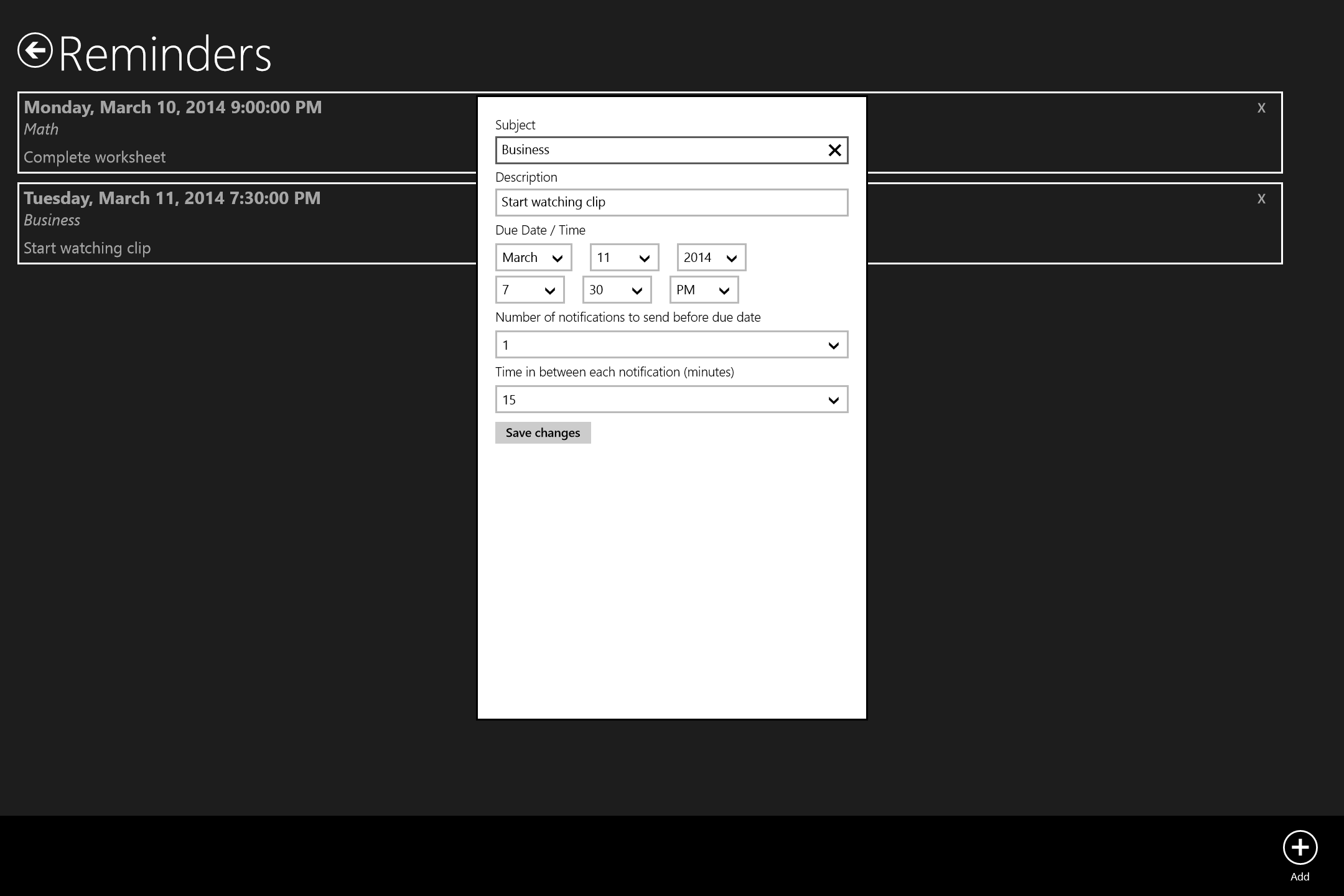Click the Add label in bottom bar
Image resolution: width=1344 pixels, height=896 pixels.
pyautogui.click(x=1300, y=877)
